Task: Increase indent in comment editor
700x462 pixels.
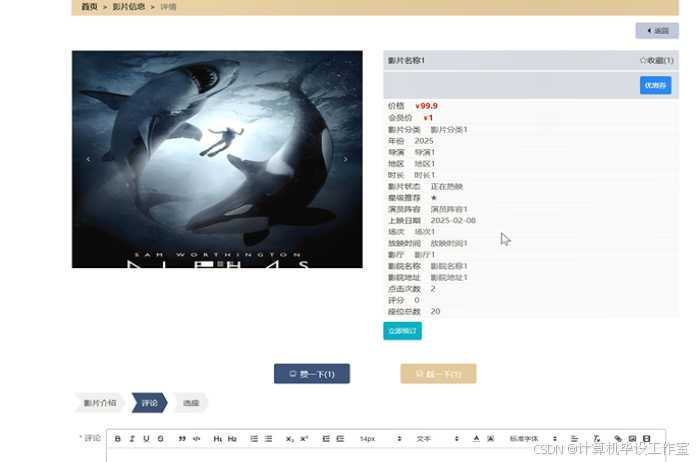Action: pyautogui.click(x=340, y=439)
